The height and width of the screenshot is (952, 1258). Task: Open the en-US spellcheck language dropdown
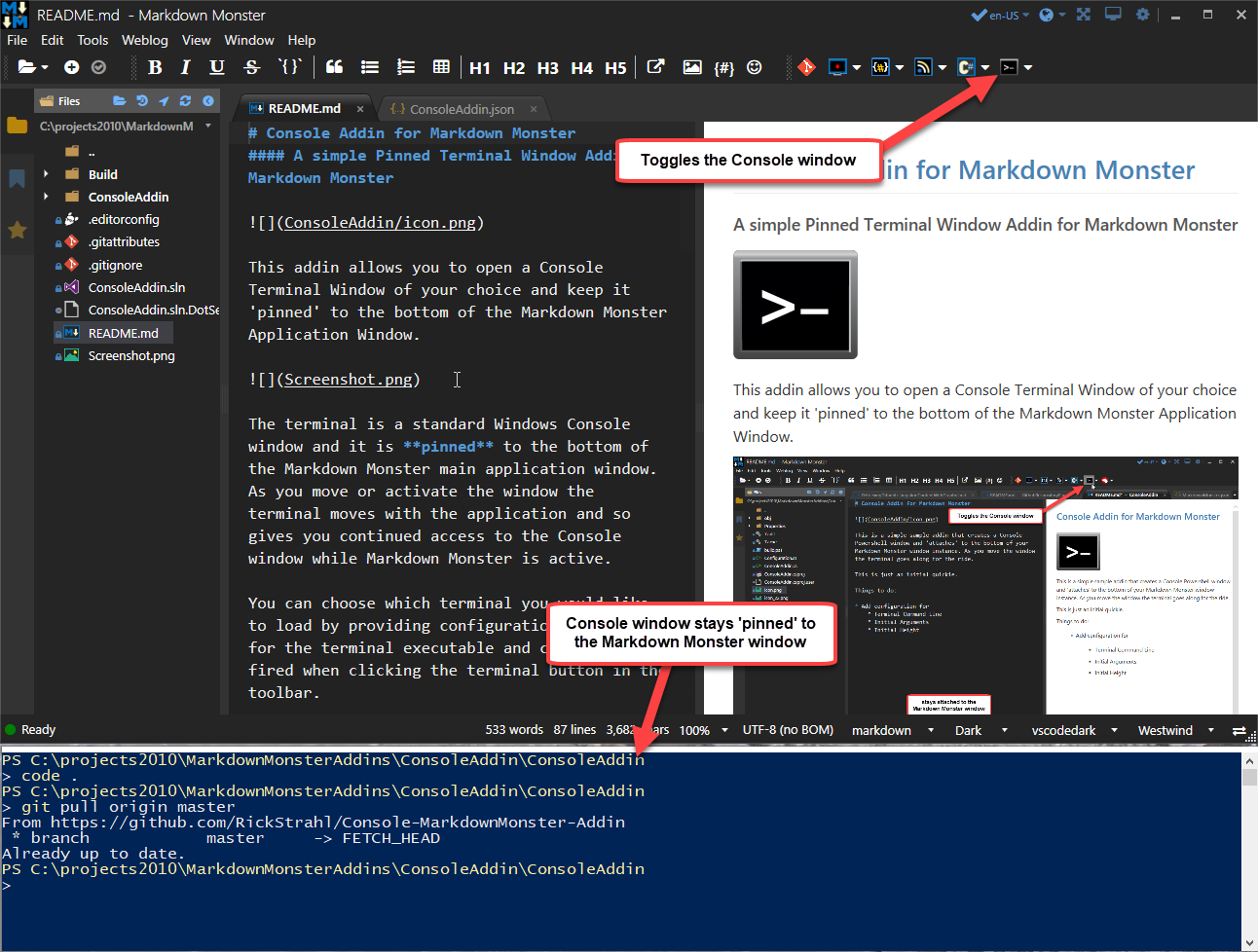point(1001,15)
